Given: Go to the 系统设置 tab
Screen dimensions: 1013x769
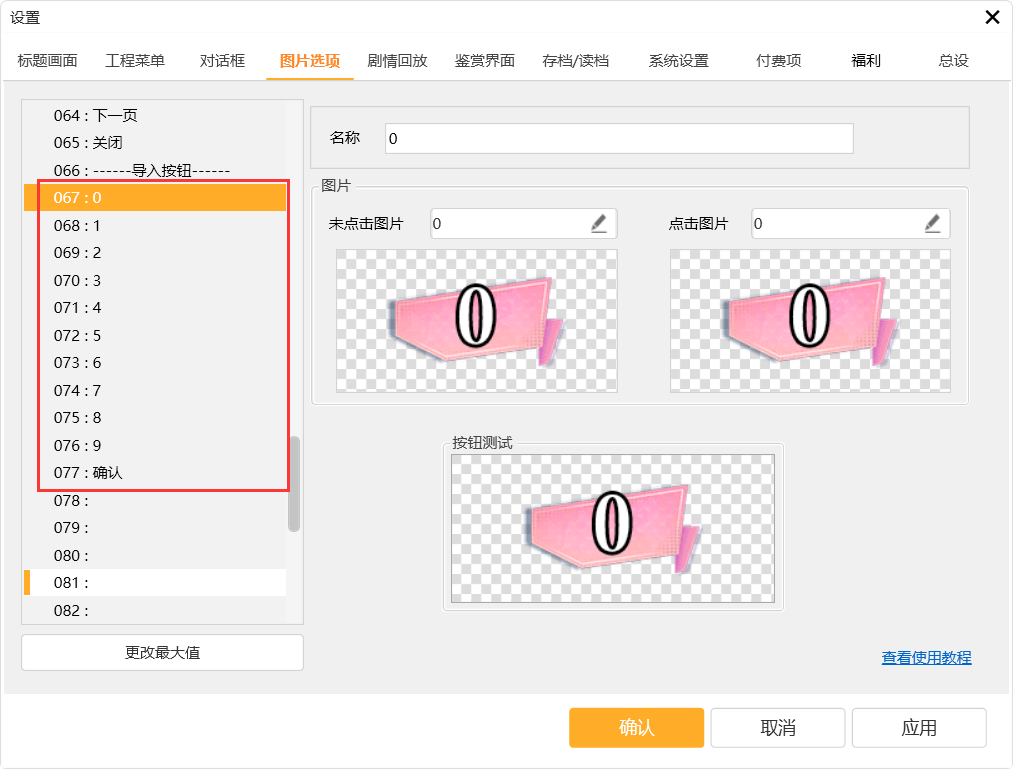Looking at the screenshot, I should (678, 61).
